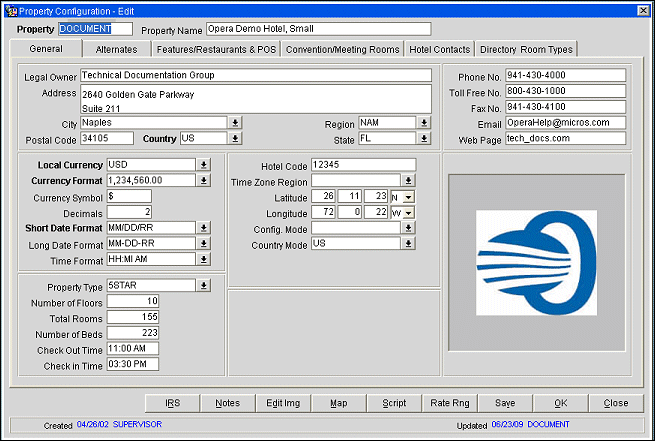
Task: Expand the State dropdown arrow
Action: tap(424, 139)
